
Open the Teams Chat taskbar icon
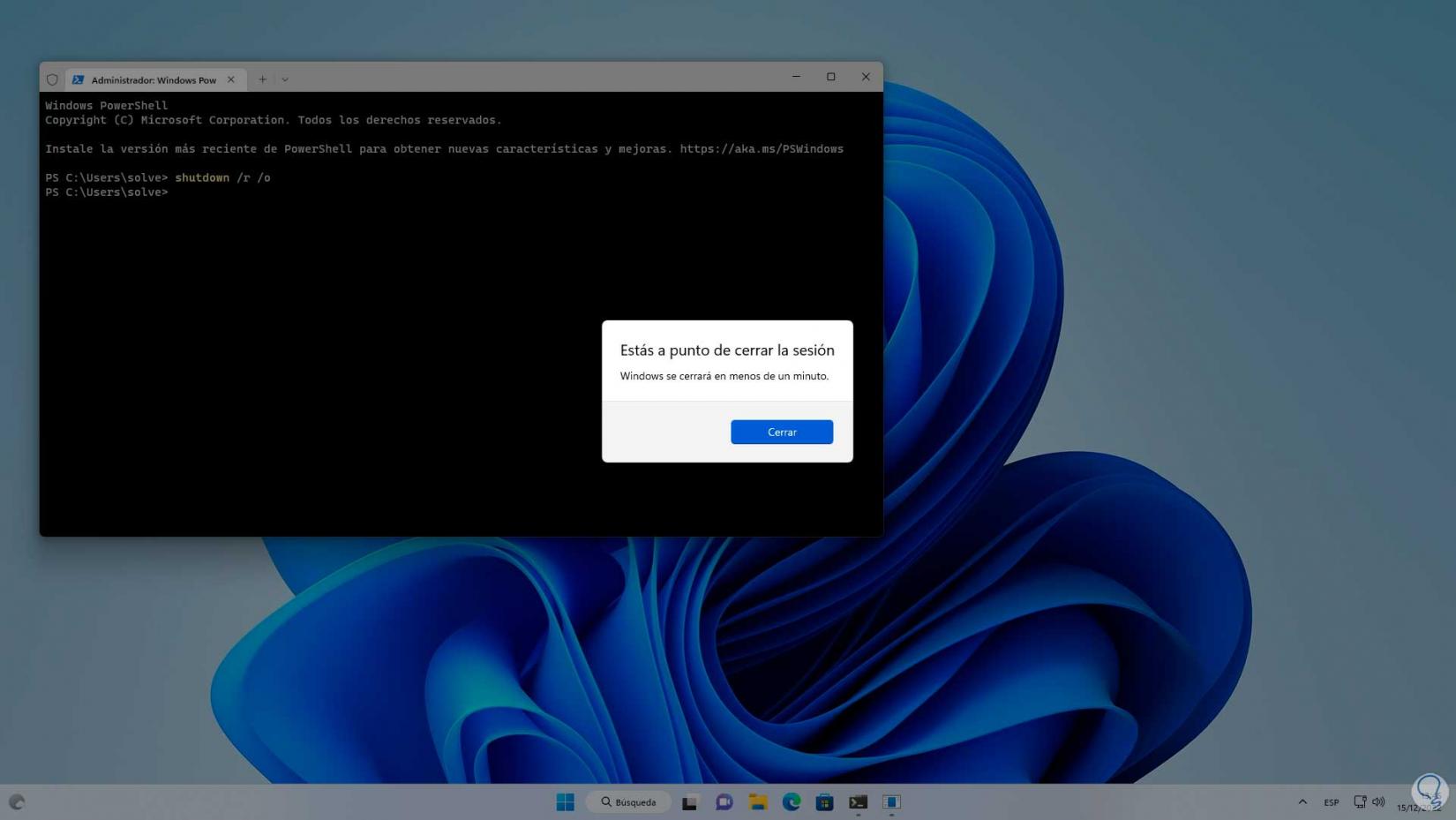coord(724,801)
